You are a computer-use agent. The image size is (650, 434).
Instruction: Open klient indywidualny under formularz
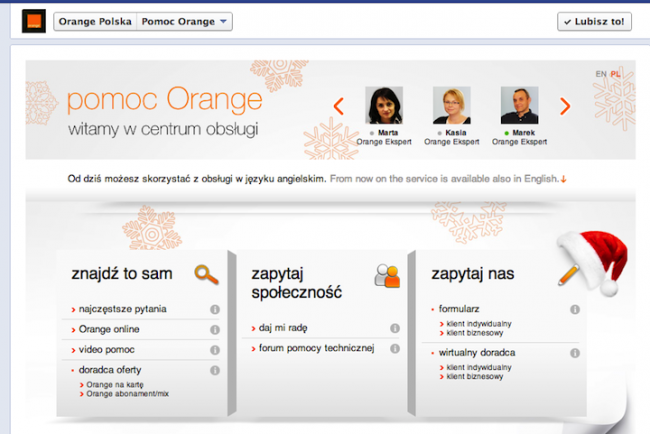pyautogui.click(x=479, y=324)
